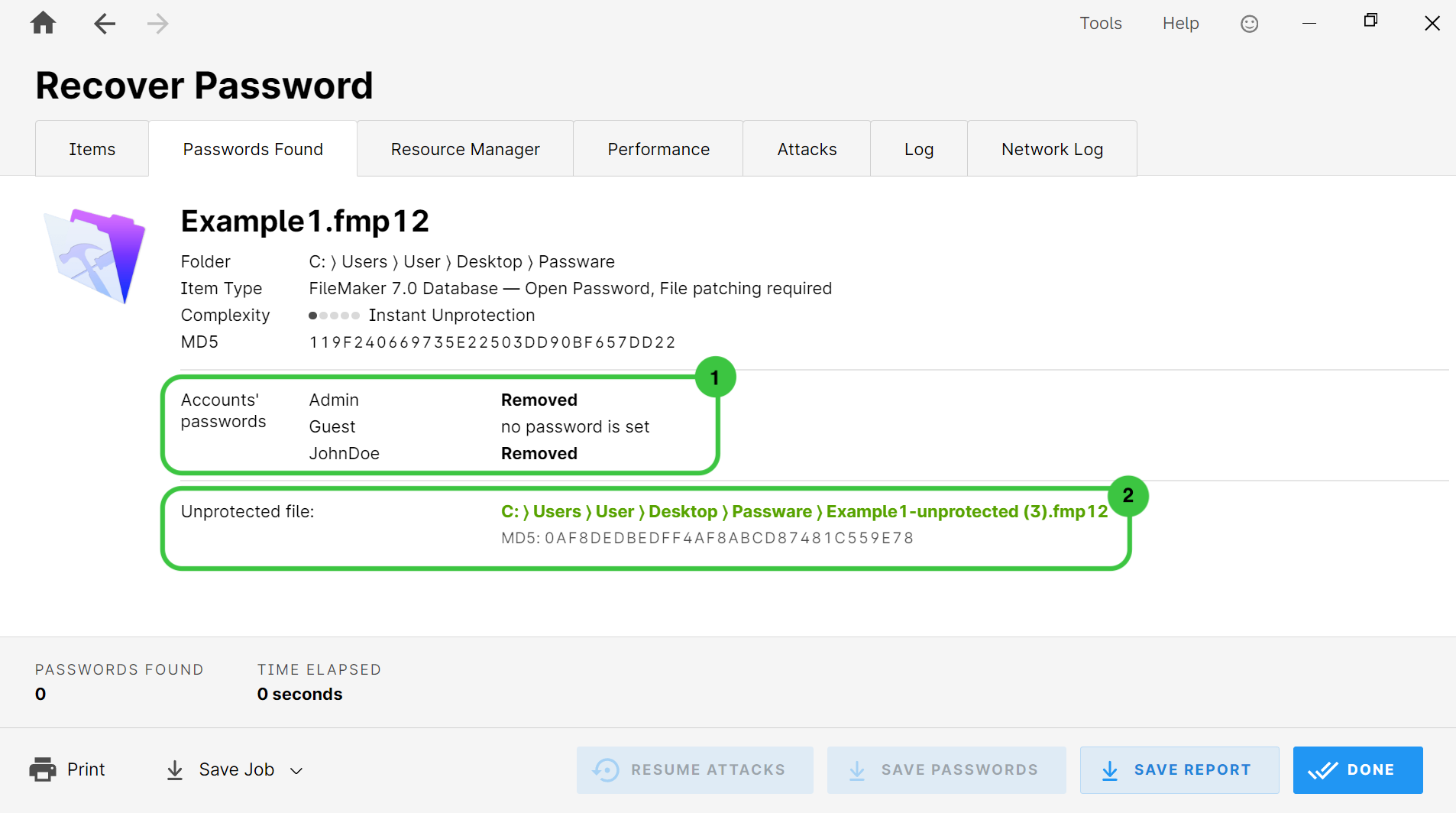Open the Tools menu
The image size is (1456, 813).
click(1100, 24)
